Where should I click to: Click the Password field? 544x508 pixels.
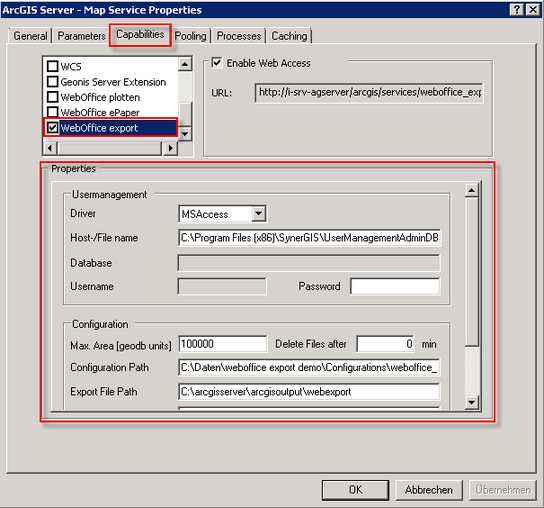click(x=395, y=287)
